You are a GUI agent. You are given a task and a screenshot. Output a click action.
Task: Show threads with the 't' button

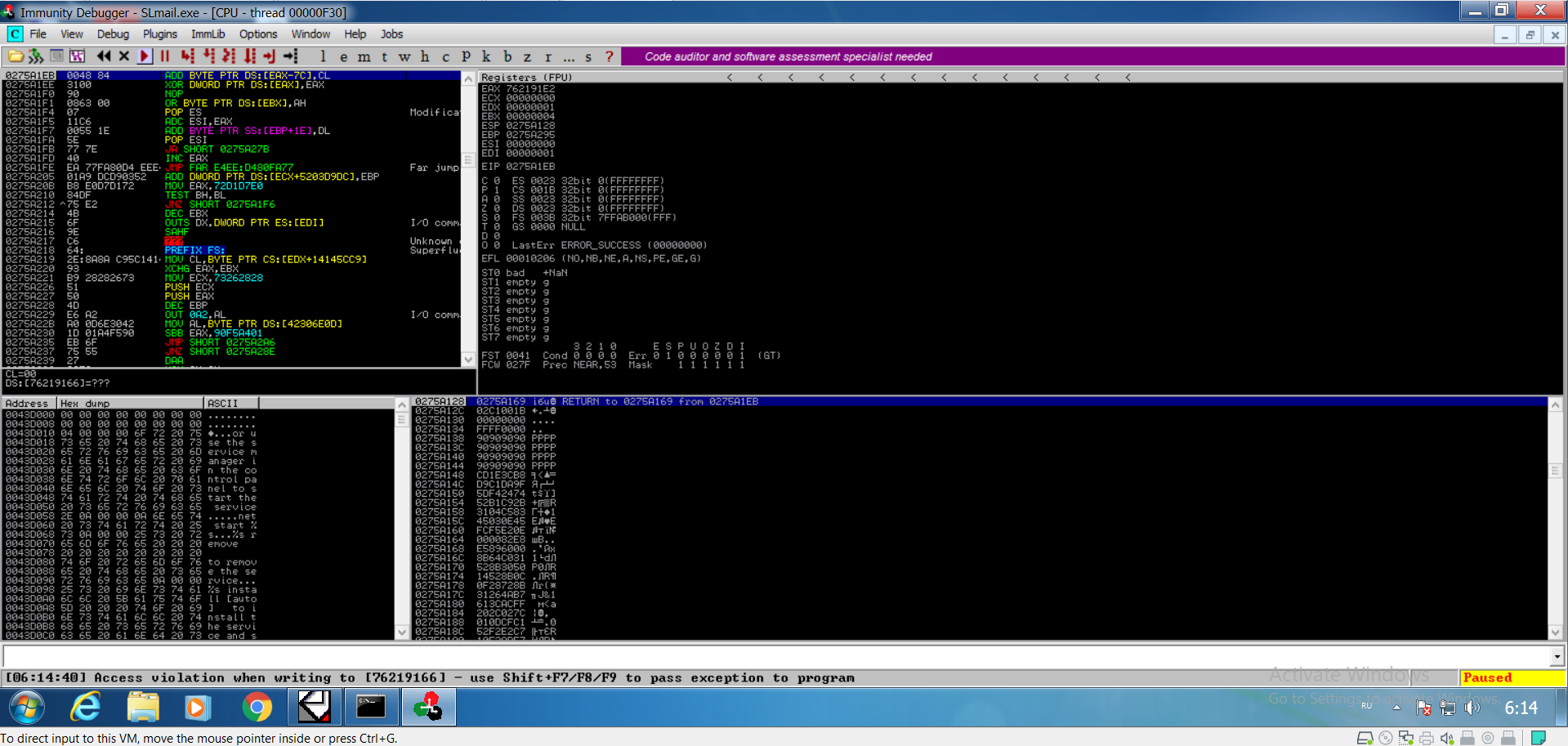[385, 56]
